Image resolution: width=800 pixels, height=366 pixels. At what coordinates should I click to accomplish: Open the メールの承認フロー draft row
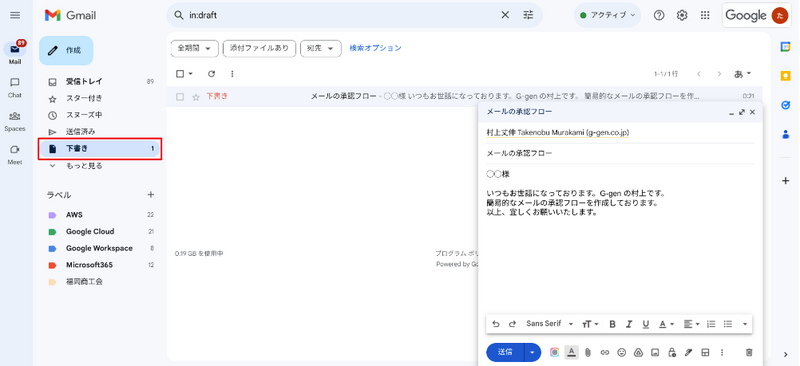point(464,96)
